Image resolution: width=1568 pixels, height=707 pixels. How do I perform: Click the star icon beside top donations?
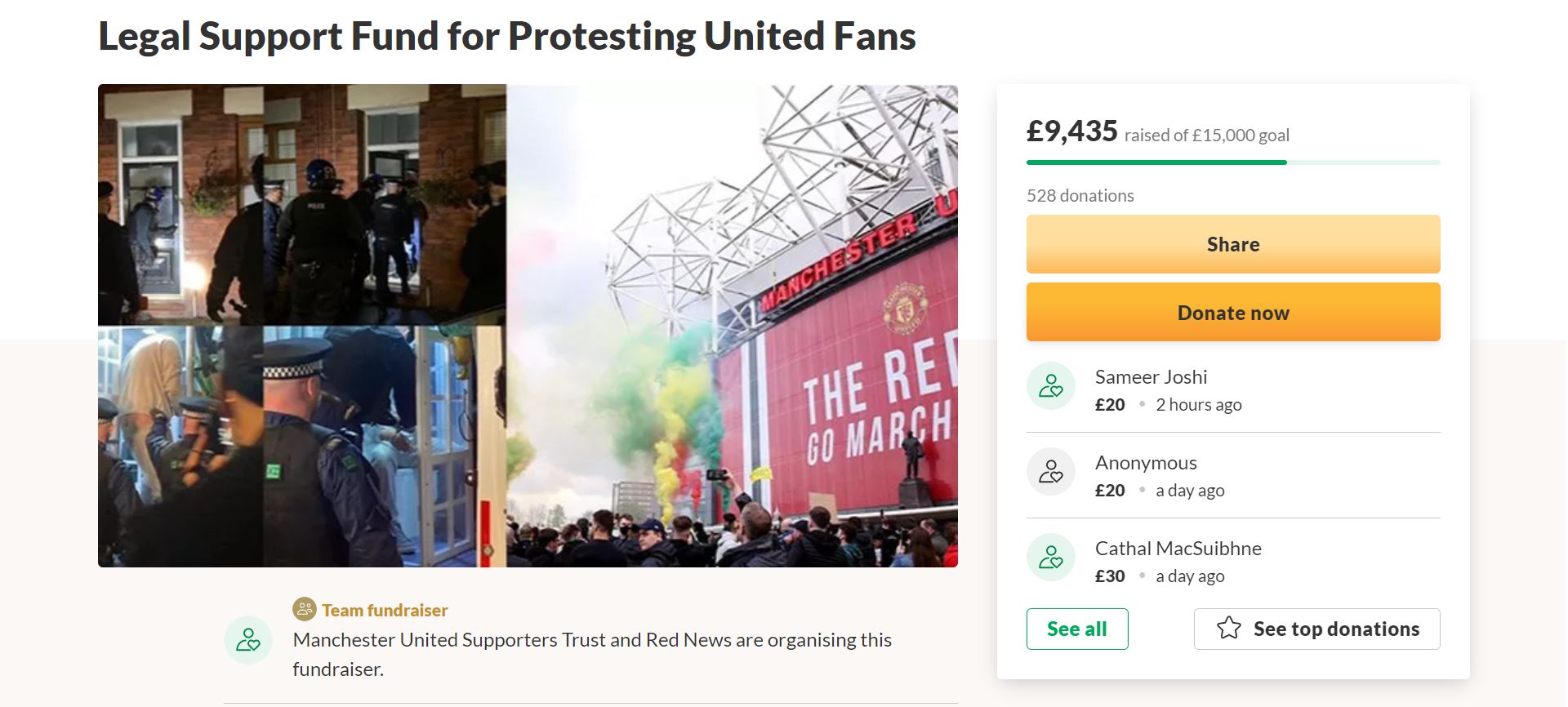click(x=1228, y=629)
